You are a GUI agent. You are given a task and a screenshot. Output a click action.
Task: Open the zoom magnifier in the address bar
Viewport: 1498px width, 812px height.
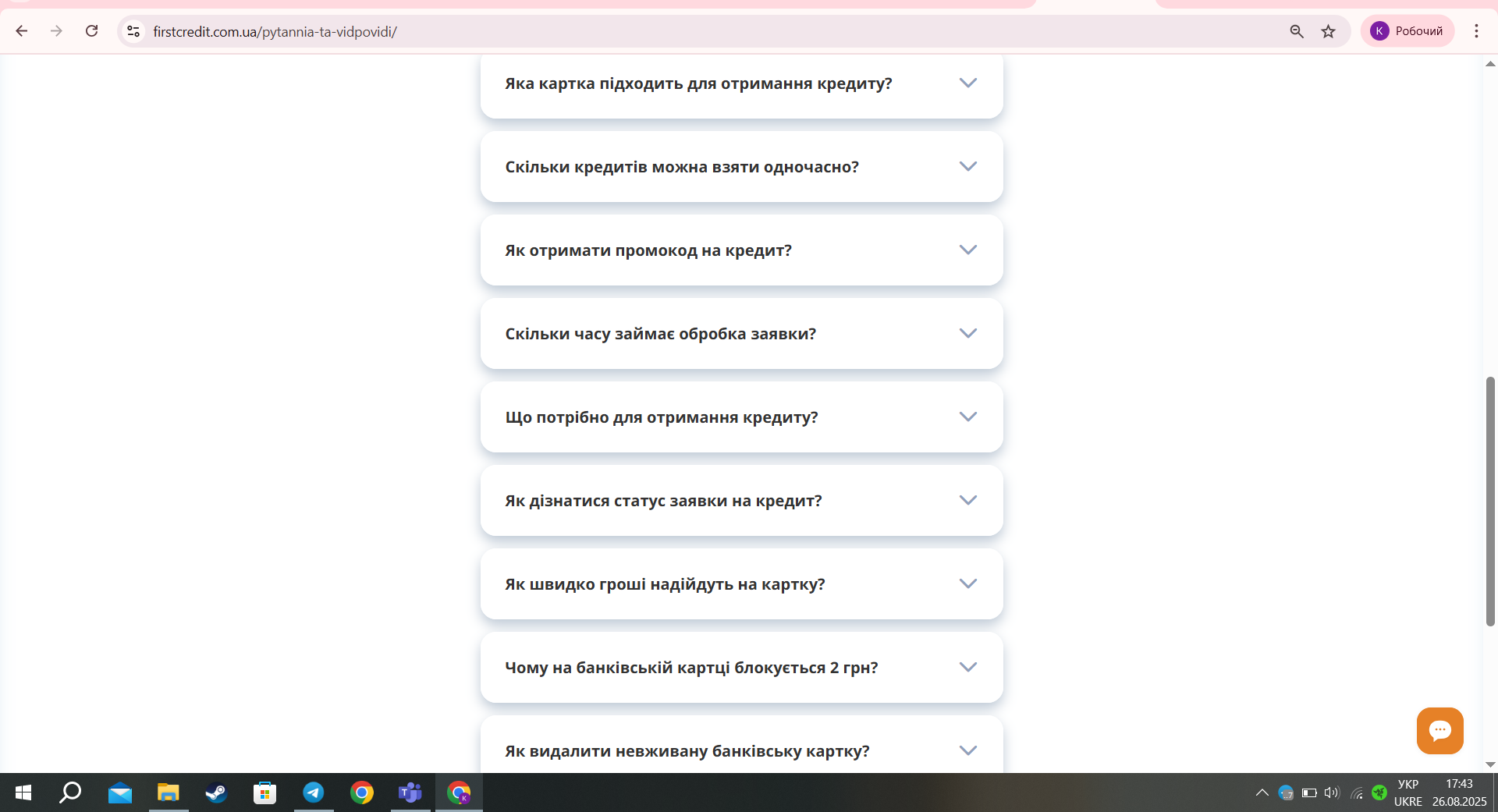[x=1297, y=31]
